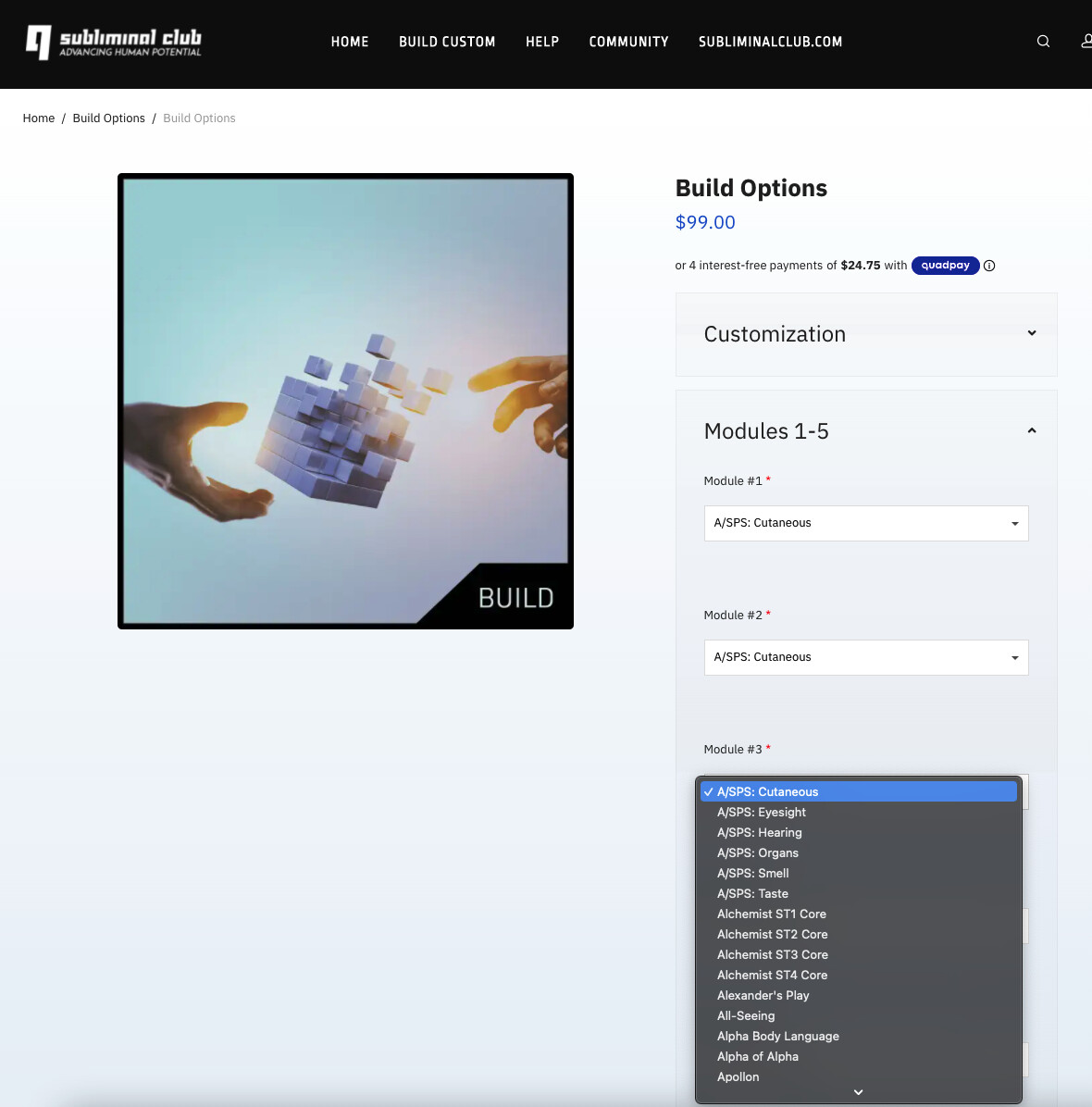Show Quadpay info tooltip icon
Screen dimensions: 1092x1107
[989, 266]
